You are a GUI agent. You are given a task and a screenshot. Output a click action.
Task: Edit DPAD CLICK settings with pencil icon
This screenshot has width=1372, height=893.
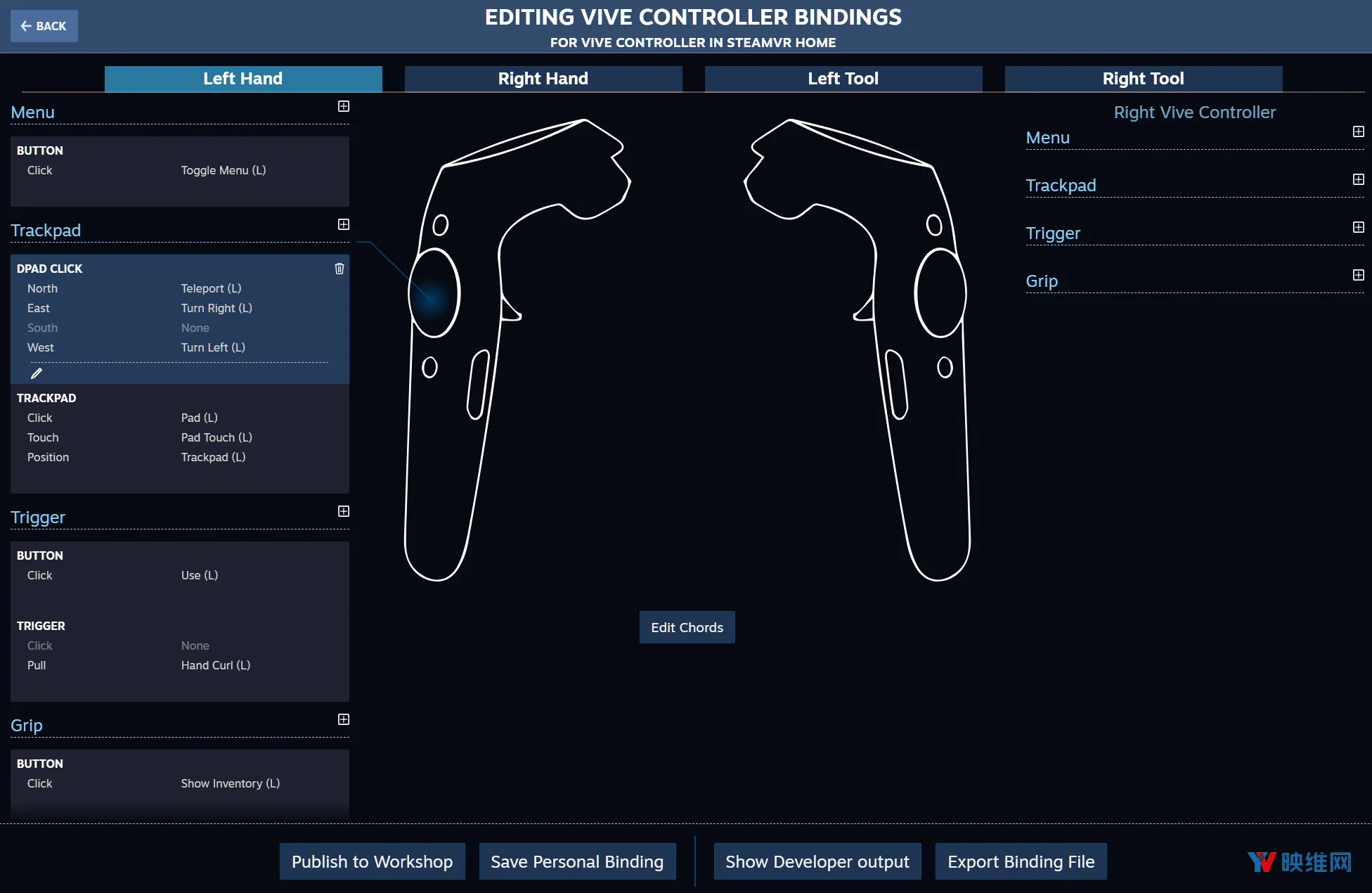[x=37, y=373]
